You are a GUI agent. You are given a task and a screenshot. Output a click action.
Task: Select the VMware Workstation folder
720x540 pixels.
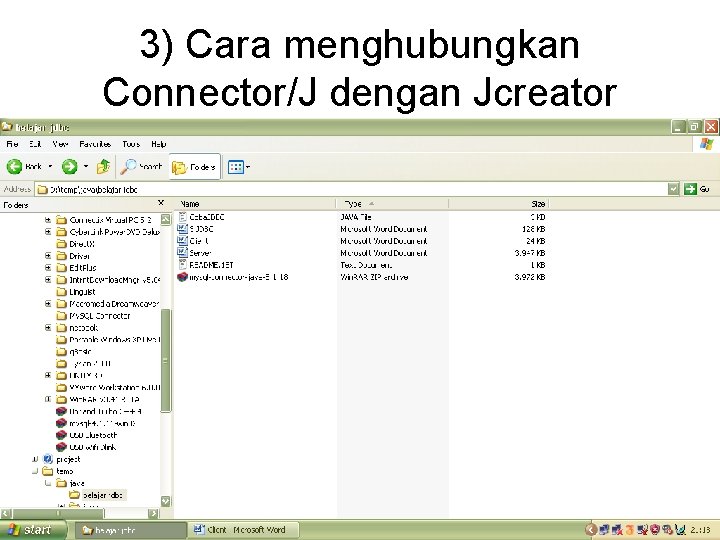click(108, 387)
